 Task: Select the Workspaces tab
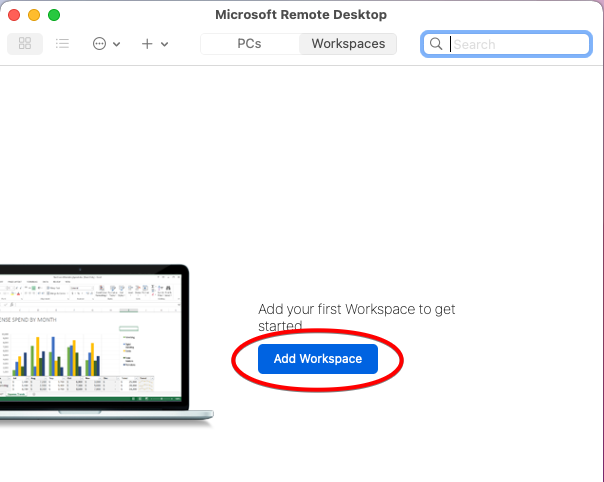348,44
